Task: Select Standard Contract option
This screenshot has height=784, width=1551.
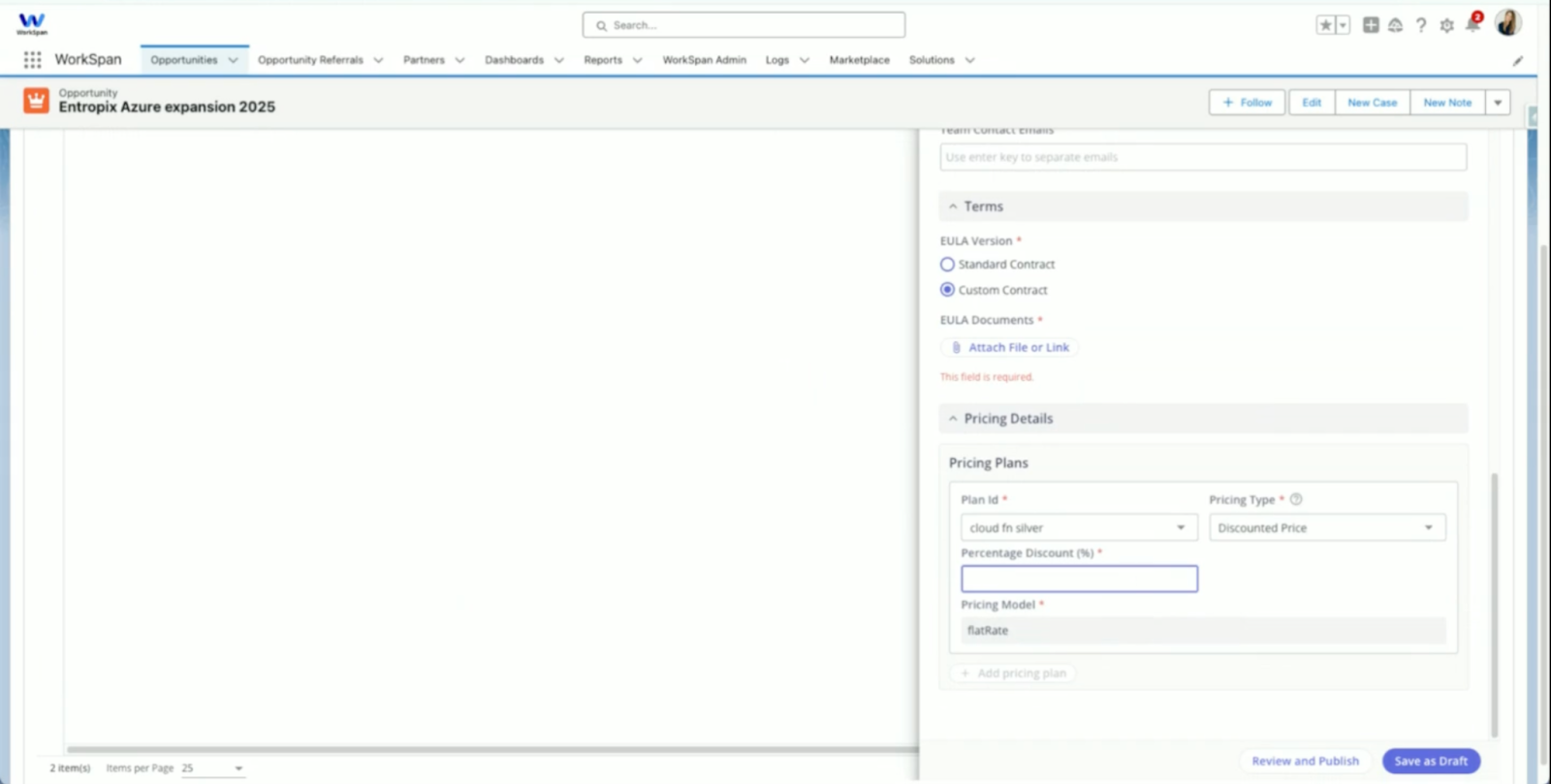Action: (947, 264)
